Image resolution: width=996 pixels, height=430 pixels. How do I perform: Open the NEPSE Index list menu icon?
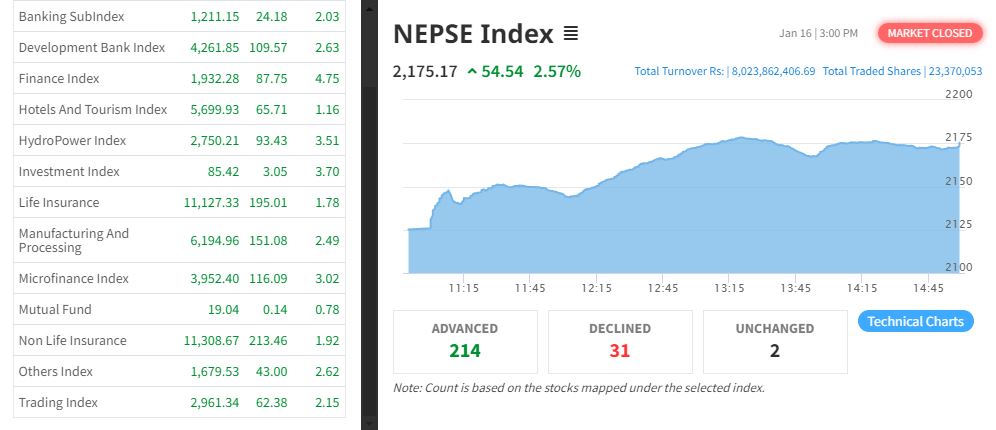click(x=571, y=34)
